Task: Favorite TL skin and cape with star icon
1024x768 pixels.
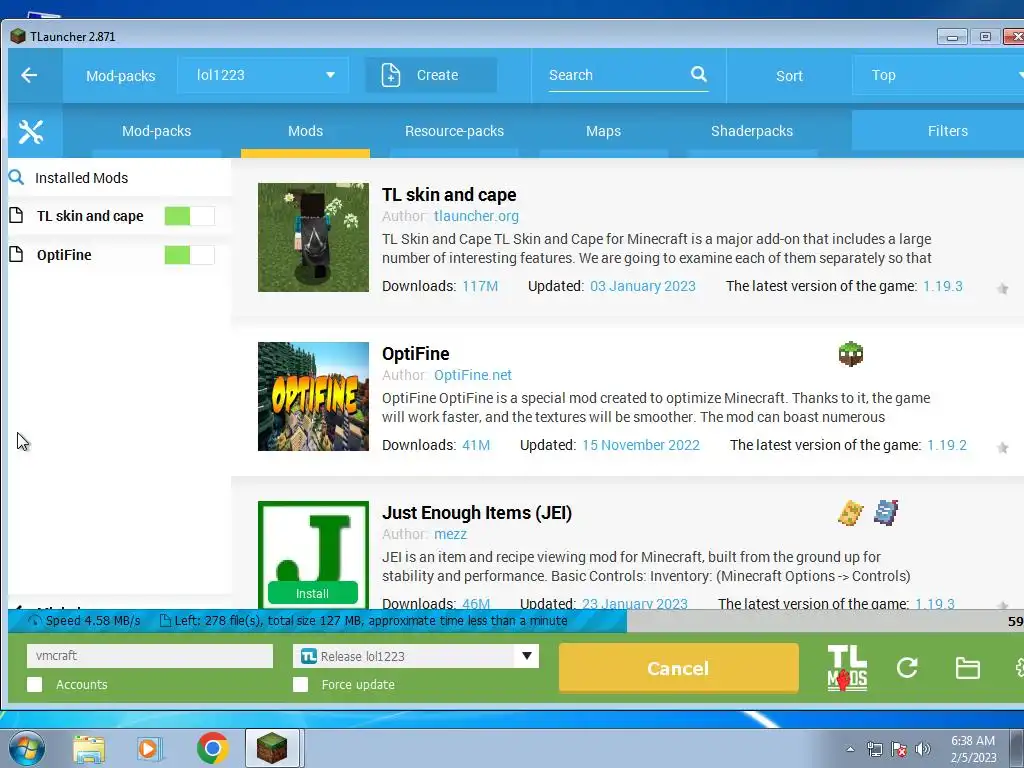Action: [x=1002, y=289]
